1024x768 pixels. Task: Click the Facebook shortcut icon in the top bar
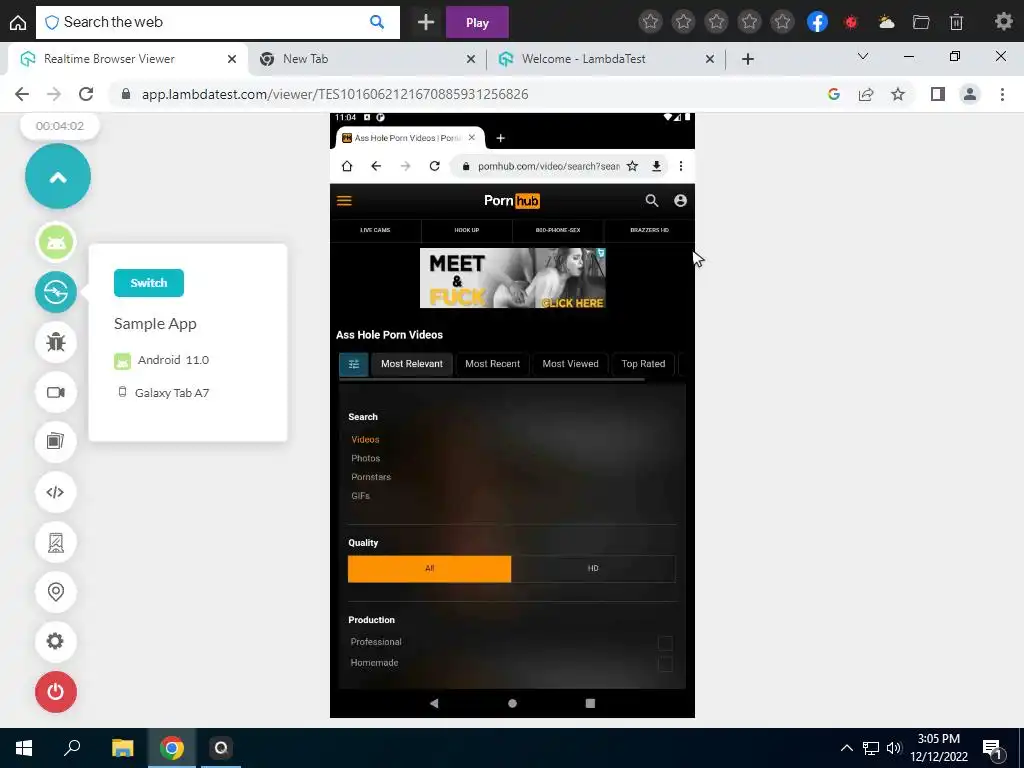coord(817,22)
